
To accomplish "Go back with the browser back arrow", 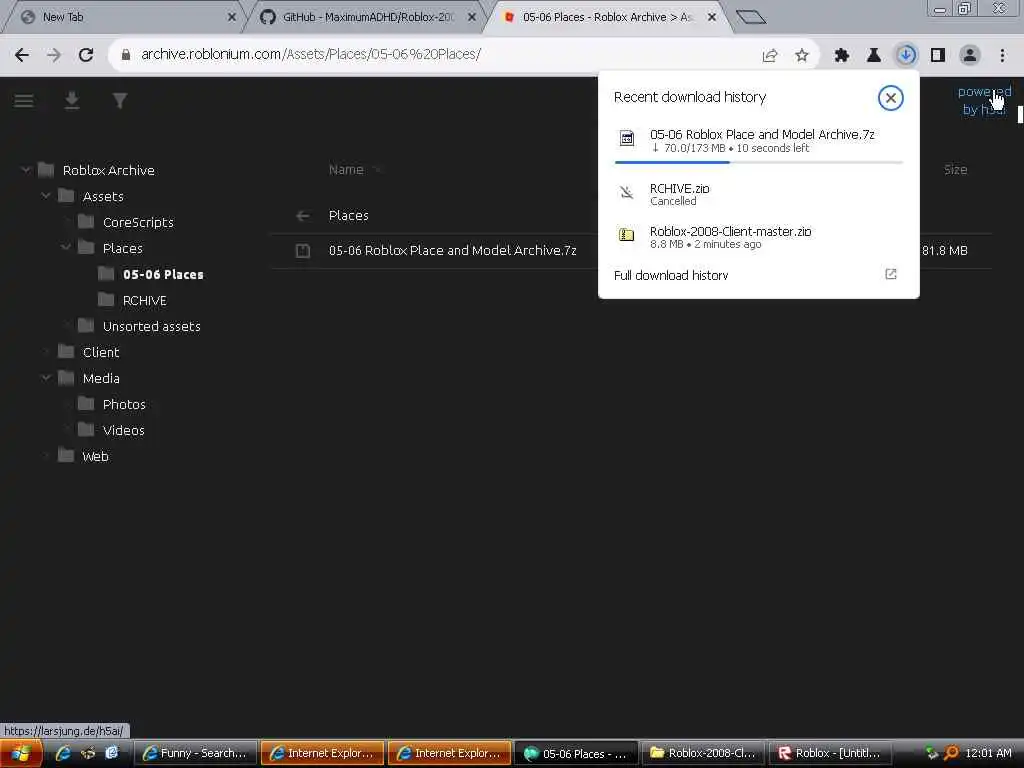I will pyautogui.click(x=22, y=55).
